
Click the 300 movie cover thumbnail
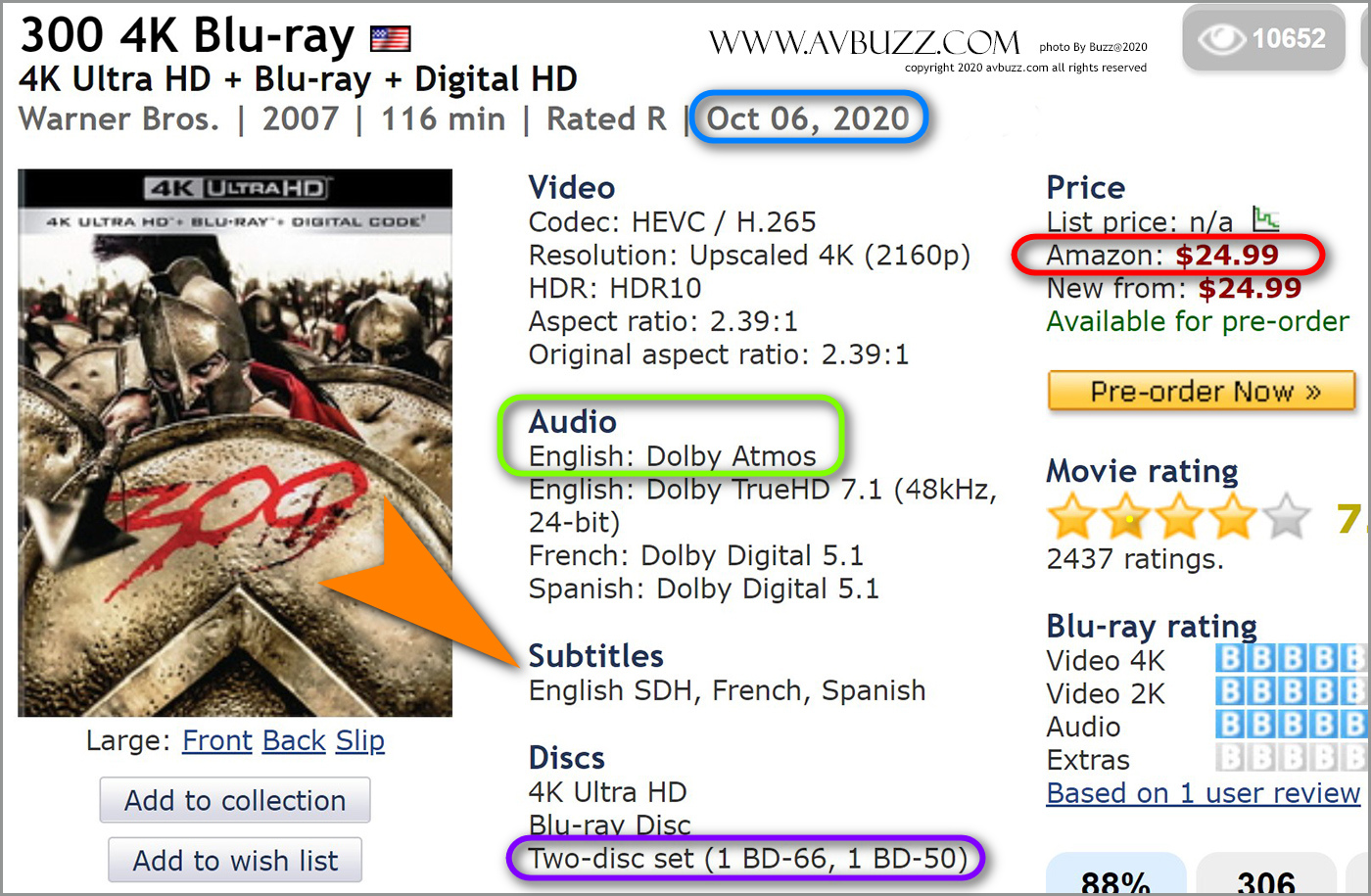(x=235, y=443)
